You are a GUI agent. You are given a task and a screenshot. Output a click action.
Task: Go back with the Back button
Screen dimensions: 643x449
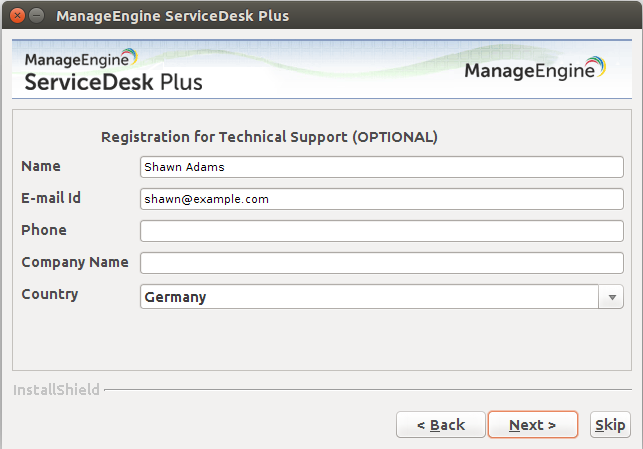coord(441,425)
